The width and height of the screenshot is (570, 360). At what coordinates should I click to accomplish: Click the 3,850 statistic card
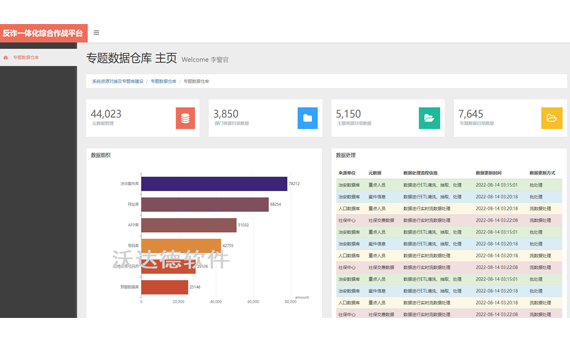coord(265,118)
